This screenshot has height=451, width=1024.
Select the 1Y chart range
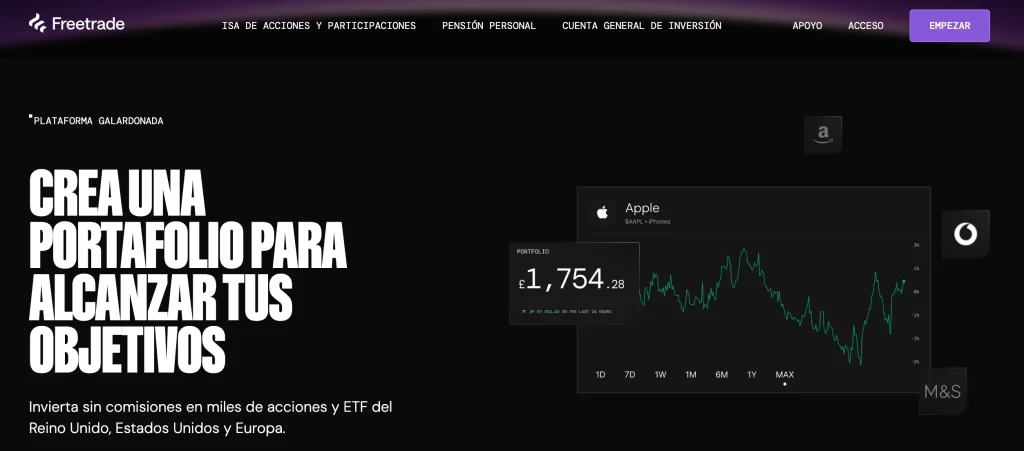tap(752, 375)
